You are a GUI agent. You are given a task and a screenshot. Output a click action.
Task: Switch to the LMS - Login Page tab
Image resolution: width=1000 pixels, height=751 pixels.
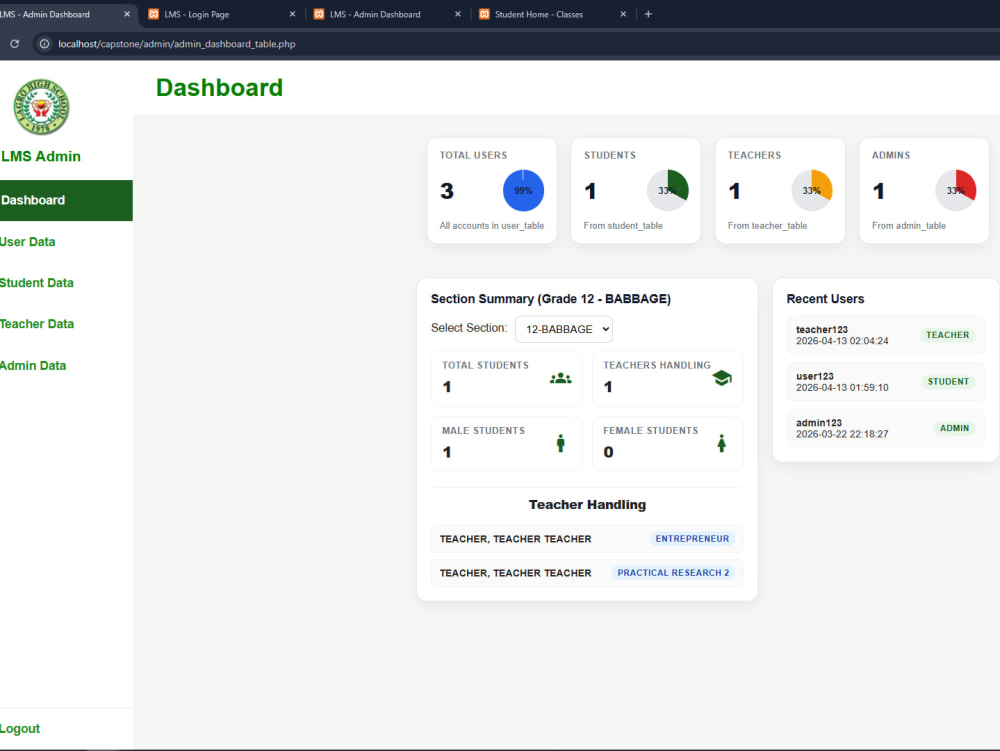click(221, 14)
